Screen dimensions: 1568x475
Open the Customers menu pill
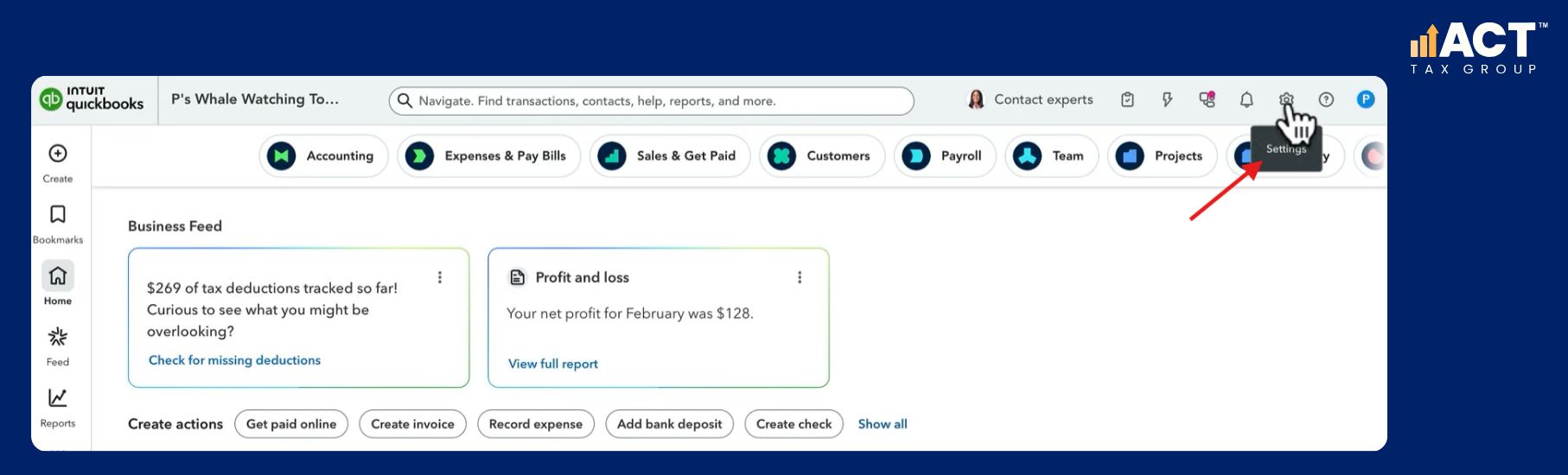tap(822, 156)
